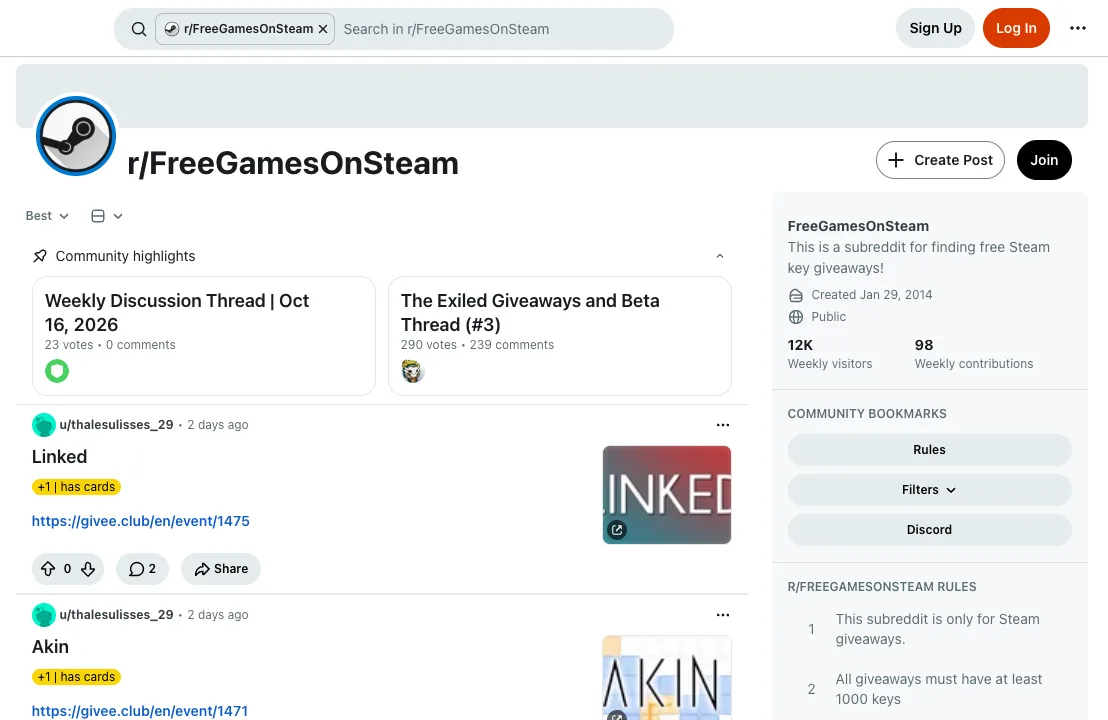This screenshot has height=720, width=1108.
Task: Join the FreeGamesOnSteam community
Action: pos(1044,160)
